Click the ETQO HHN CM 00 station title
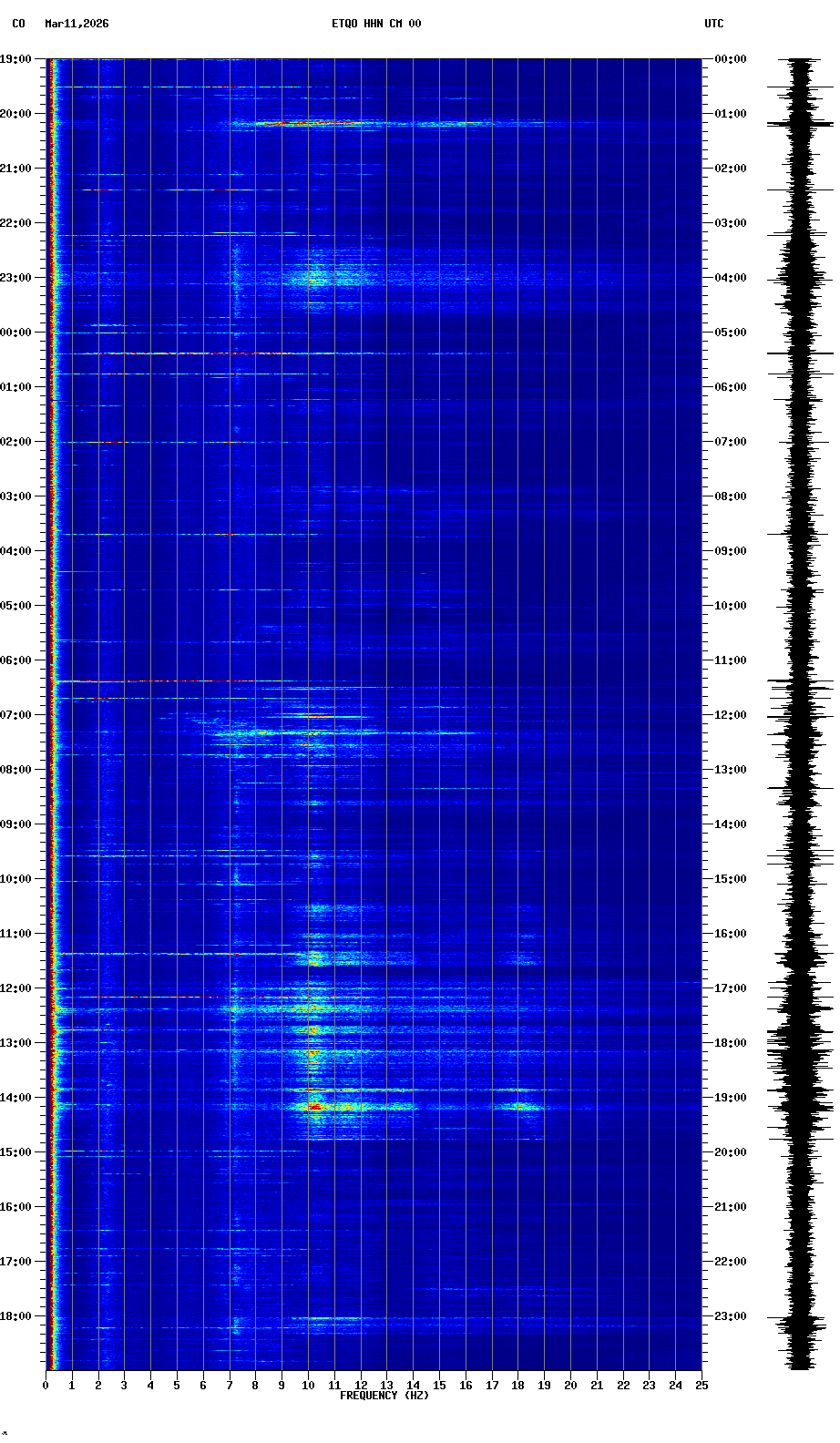This screenshot has width=840, height=1443. [375, 24]
